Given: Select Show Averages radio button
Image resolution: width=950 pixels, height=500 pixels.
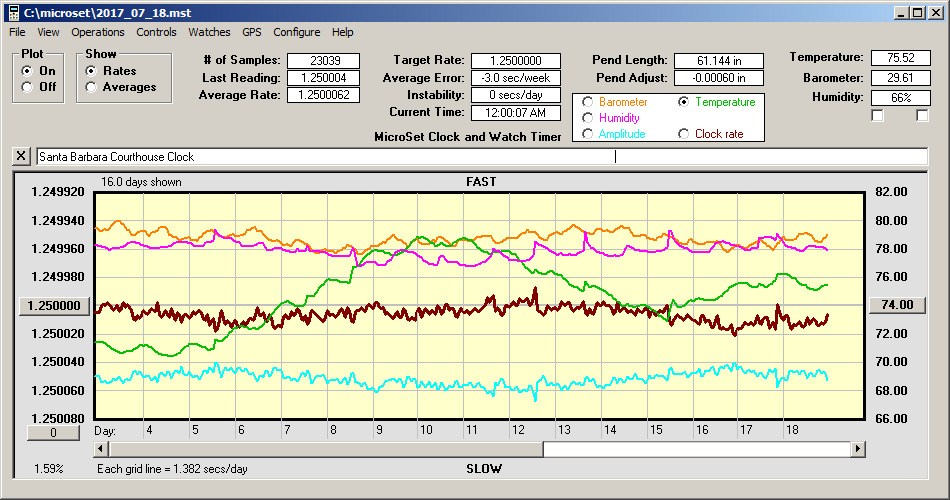Looking at the screenshot, I should pyautogui.click(x=91, y=87).
